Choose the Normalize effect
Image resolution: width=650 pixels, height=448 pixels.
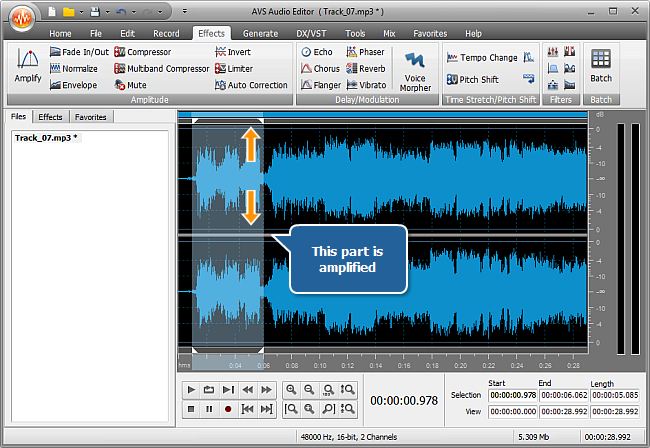click(74, 68)
